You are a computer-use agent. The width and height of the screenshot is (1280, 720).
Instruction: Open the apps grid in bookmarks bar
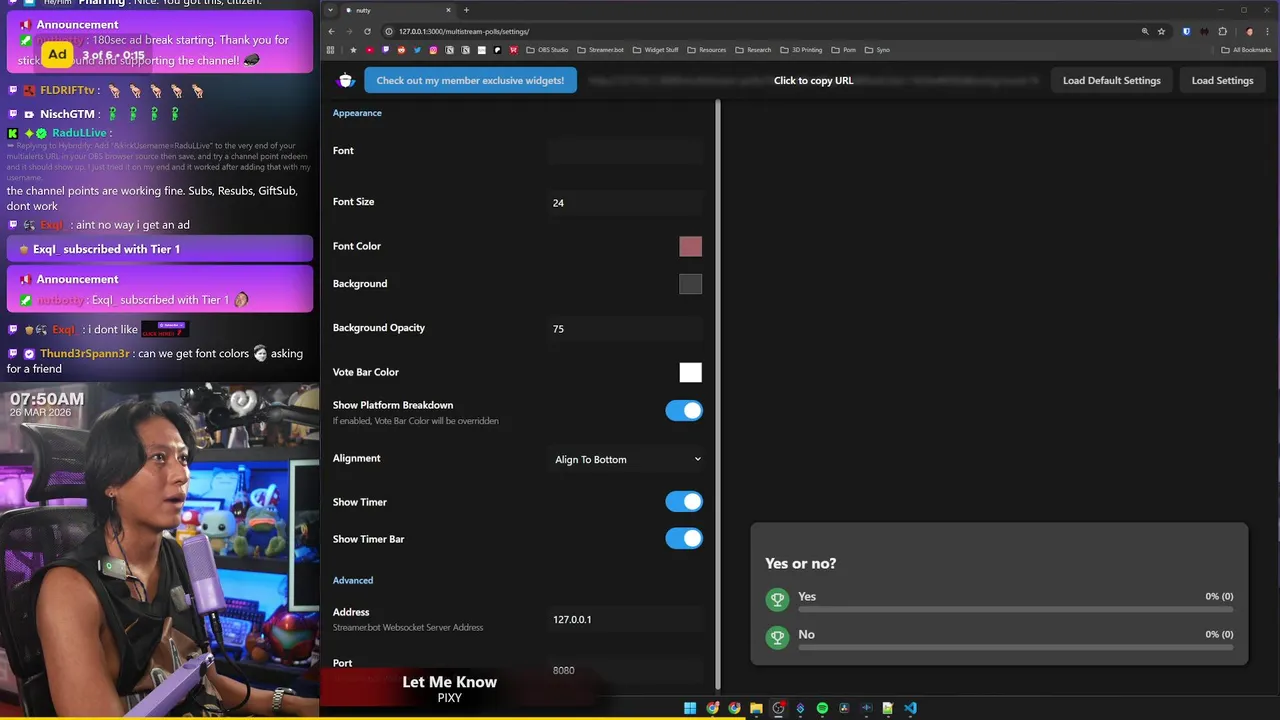(331, 50)
